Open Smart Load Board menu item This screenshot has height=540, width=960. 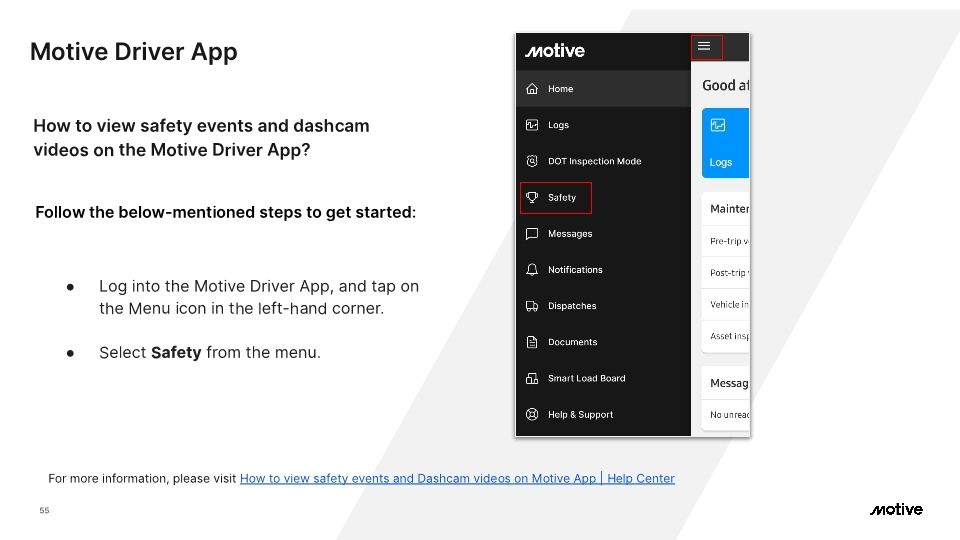[603, 378]
